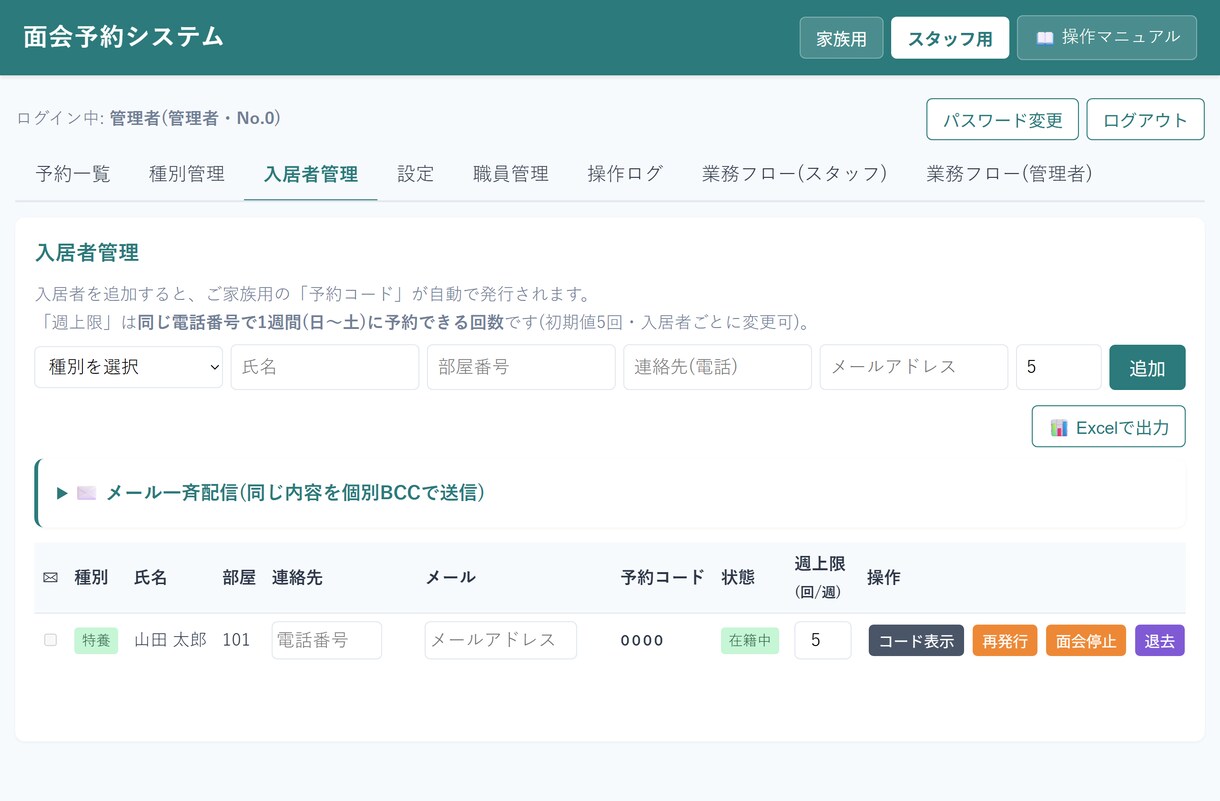Image resolution: width=1220 pixels, height=801 pixels.
Task: Open the 種別を選択 dropdown
Action: click(129, 367)
